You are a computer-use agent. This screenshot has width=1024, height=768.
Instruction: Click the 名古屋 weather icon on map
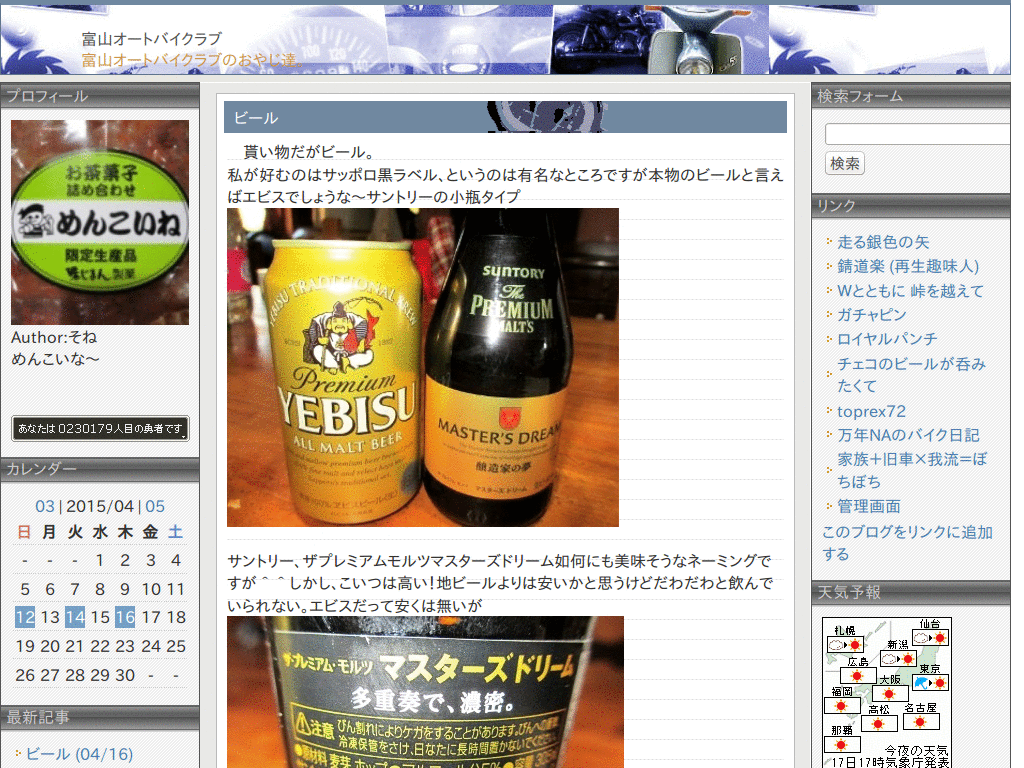click(x=921, y=722)
